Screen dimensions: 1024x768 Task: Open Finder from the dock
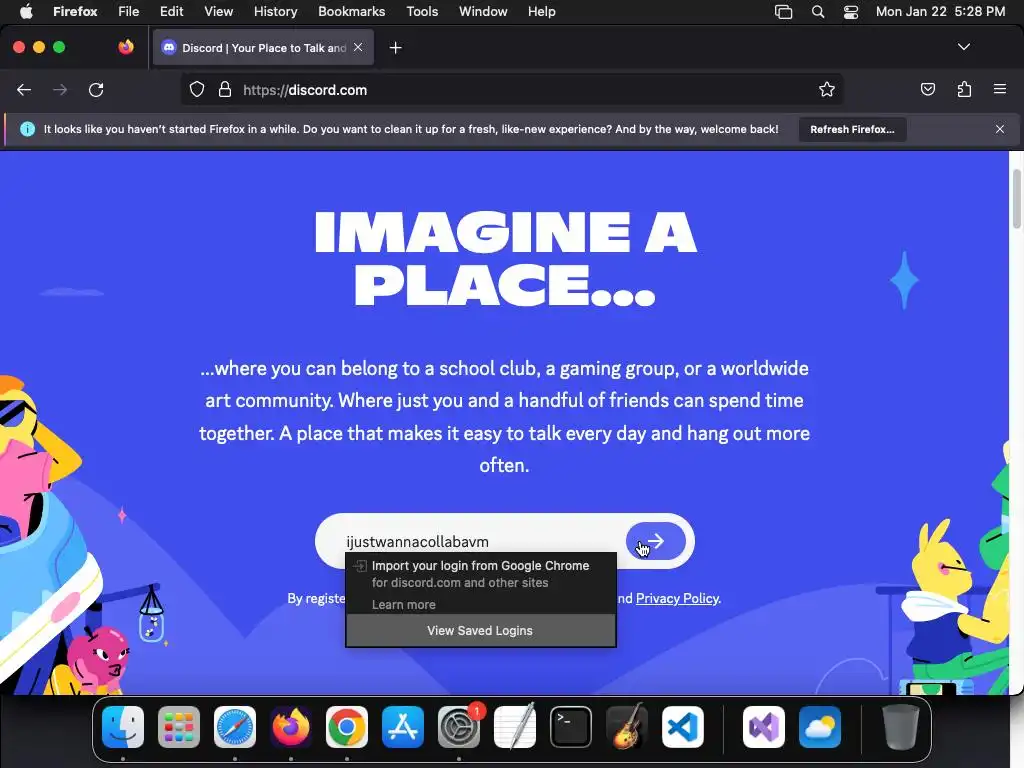(123, 727)
